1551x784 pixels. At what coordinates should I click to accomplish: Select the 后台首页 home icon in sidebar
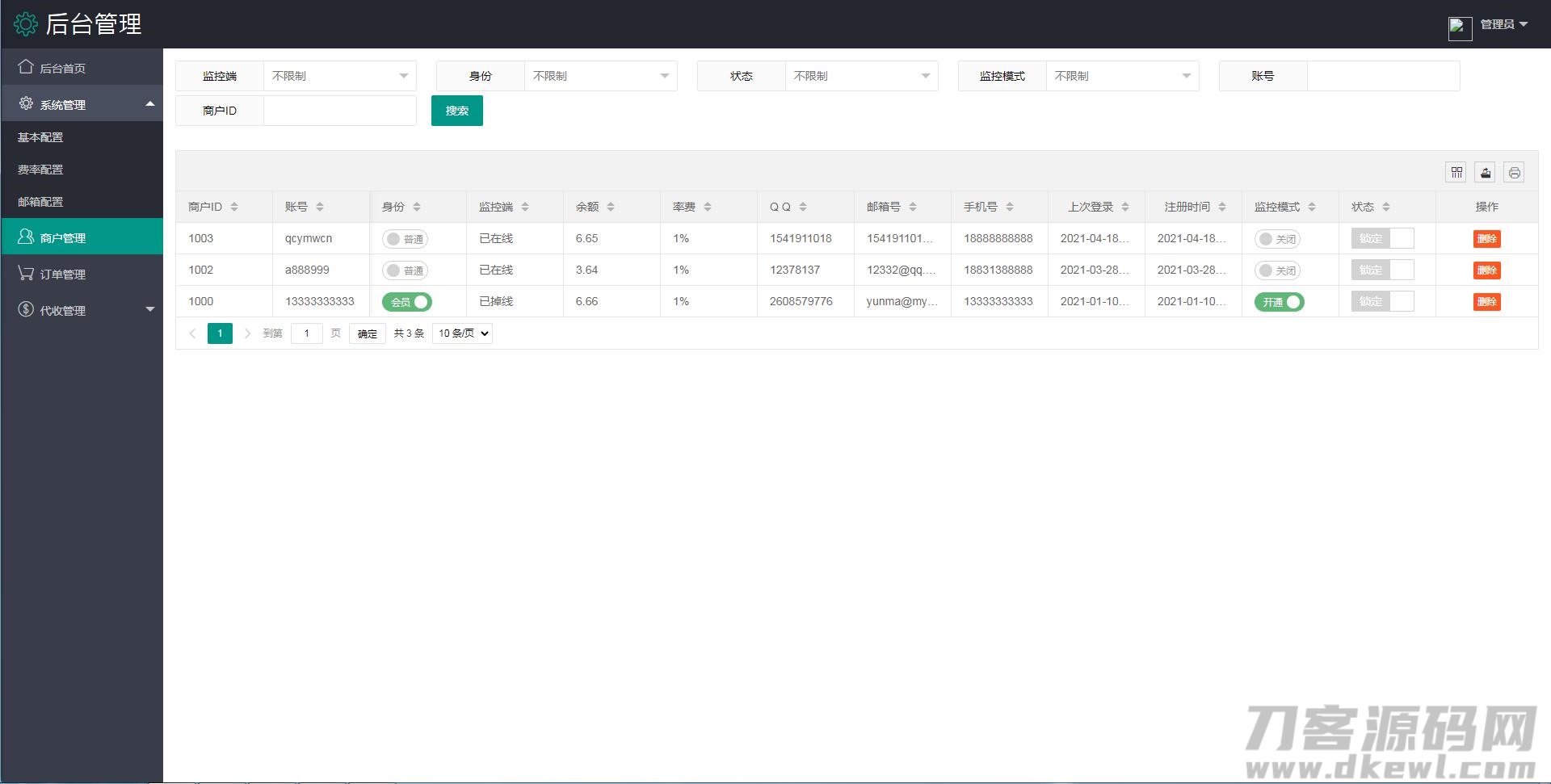coord(24,68)
